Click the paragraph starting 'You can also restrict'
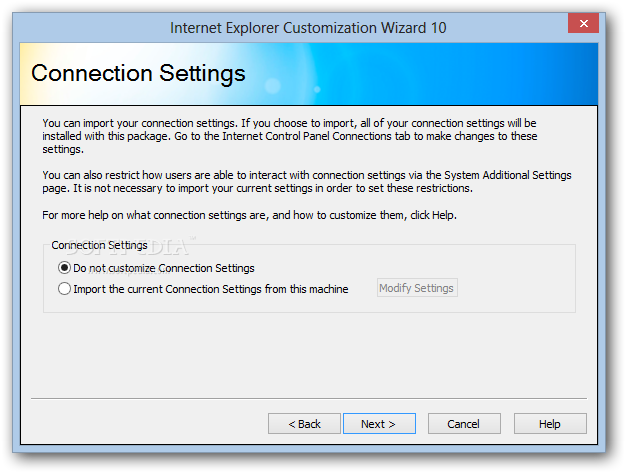Screen dimensions: 626x473 click(x=307, y=182)
